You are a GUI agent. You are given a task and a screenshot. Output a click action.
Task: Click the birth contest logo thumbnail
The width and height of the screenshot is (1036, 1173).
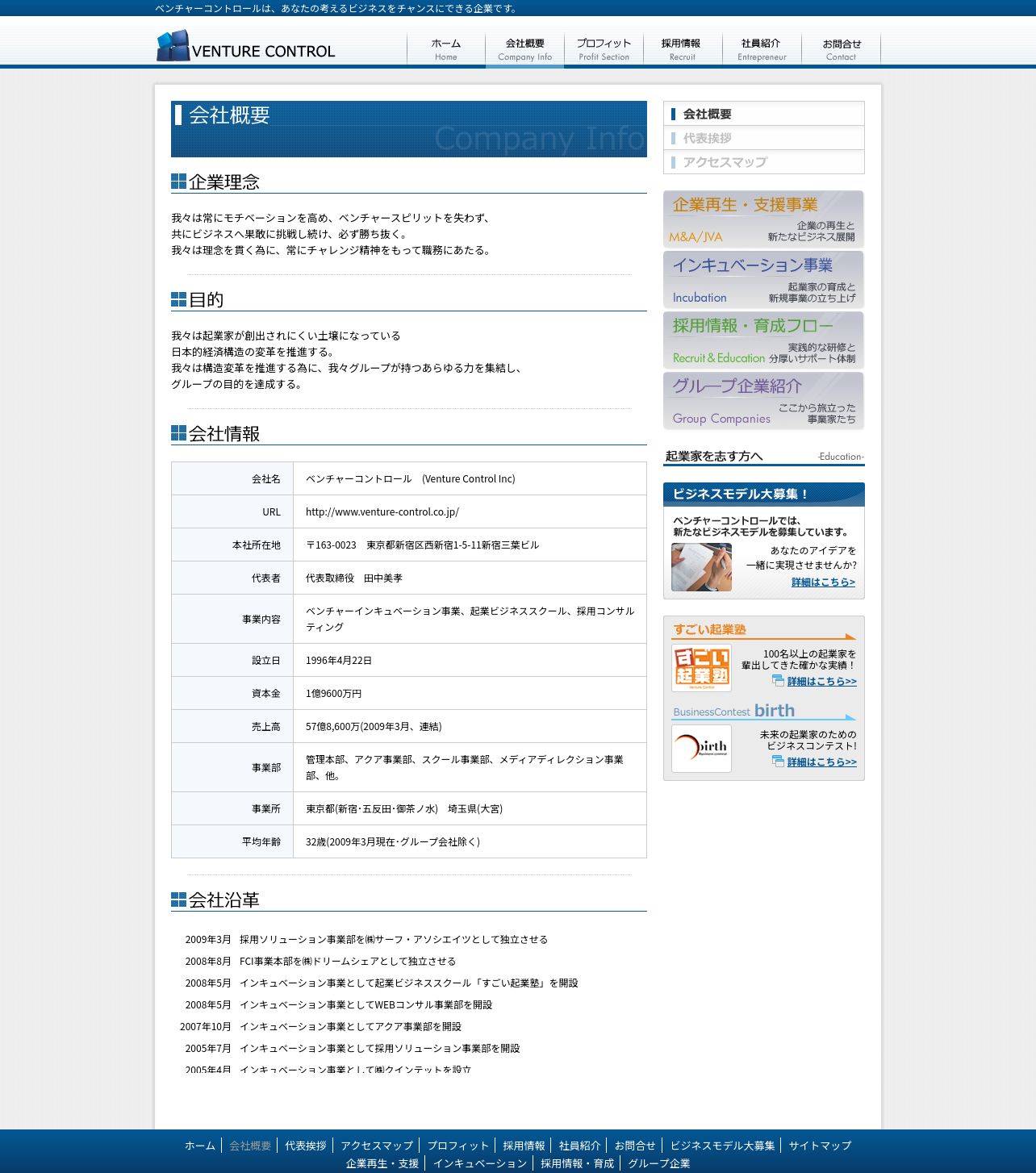pos(701,749)
